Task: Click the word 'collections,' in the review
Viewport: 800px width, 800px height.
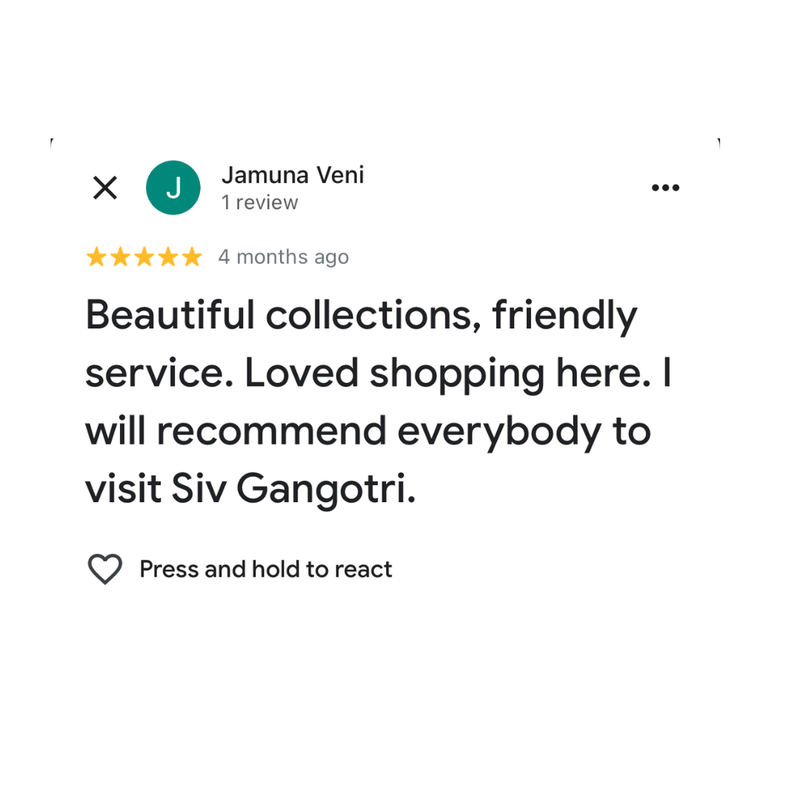Action: point(373,315)
